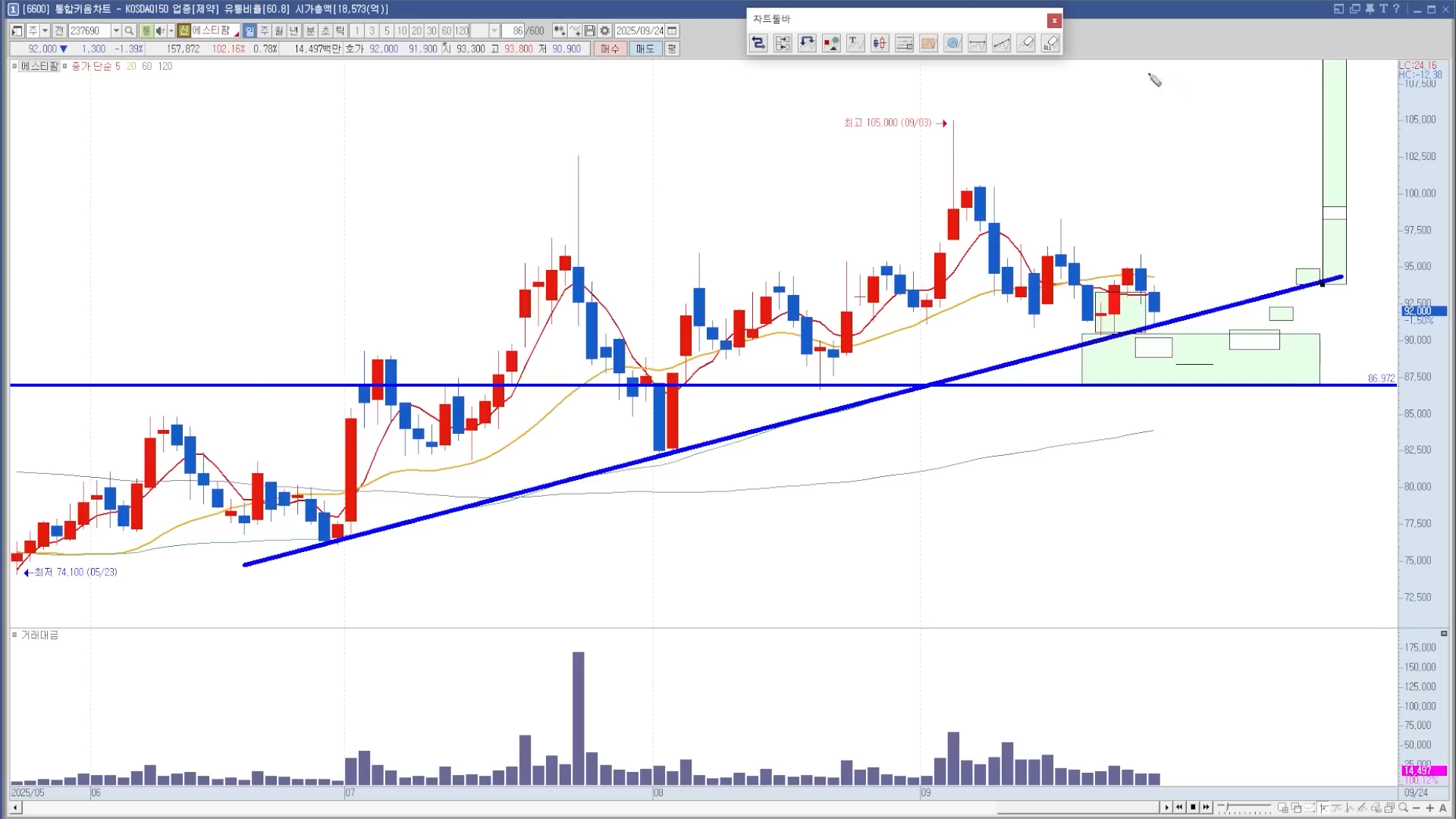Click the candlestick chart type icon
Screen dimensions: 1456x819
point(880,43)
